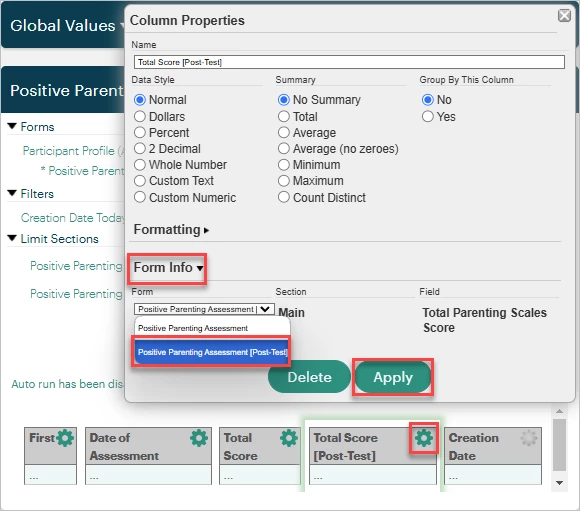The height and width of the screenshot is (511, 580).
Task: Open starred Positive Parenting form link
Action: pyautogui.click(x=82, y=171)
